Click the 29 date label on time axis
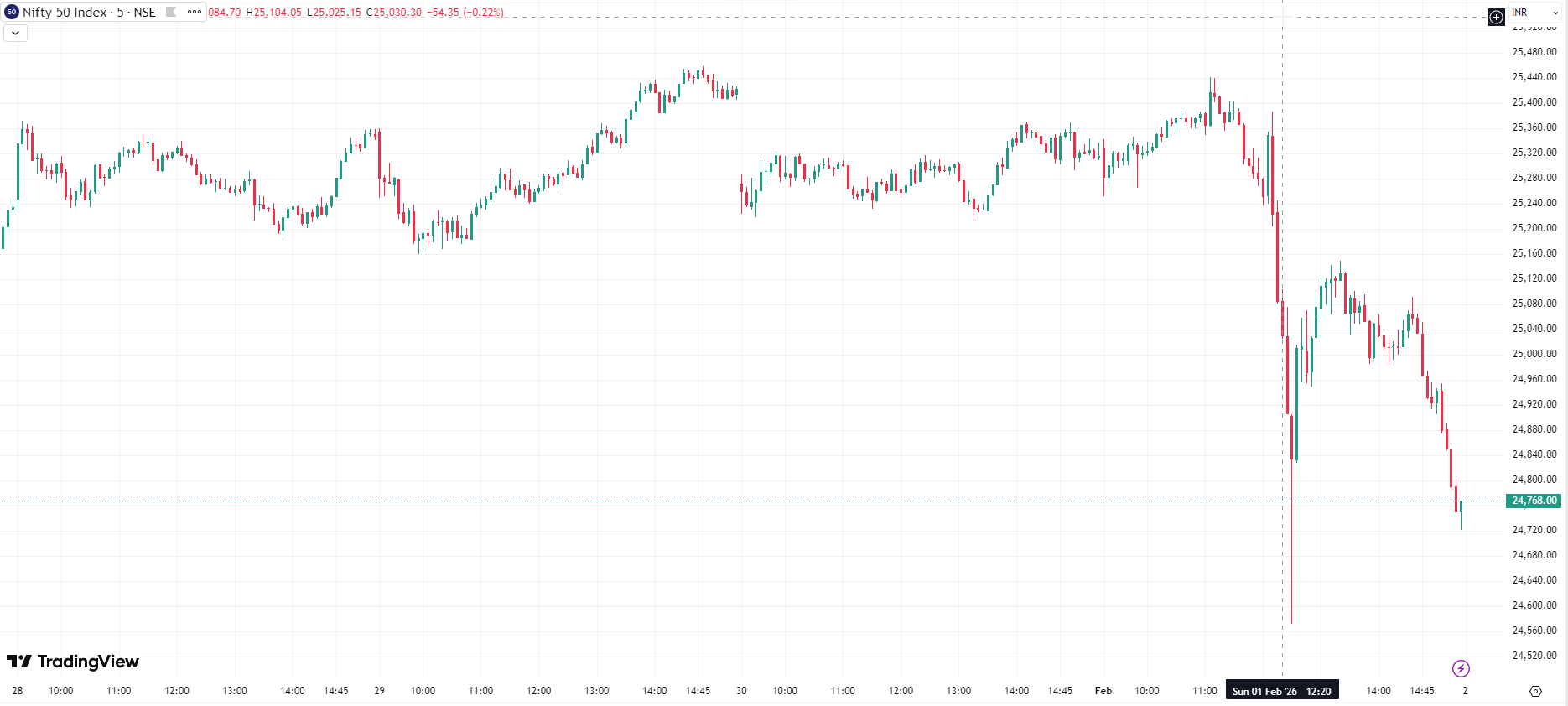Image resolution: width=1568 pixels, height=706 pixels. (x=379, y=691)
